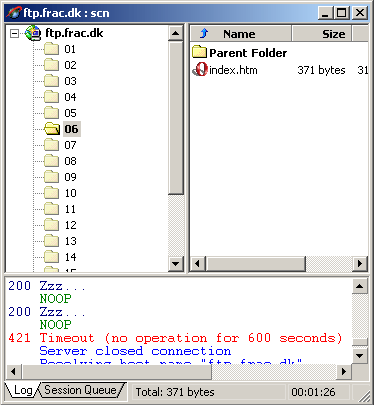
Task: Click the Total: 371 bytes status field
Action: (x=209, y=392)
